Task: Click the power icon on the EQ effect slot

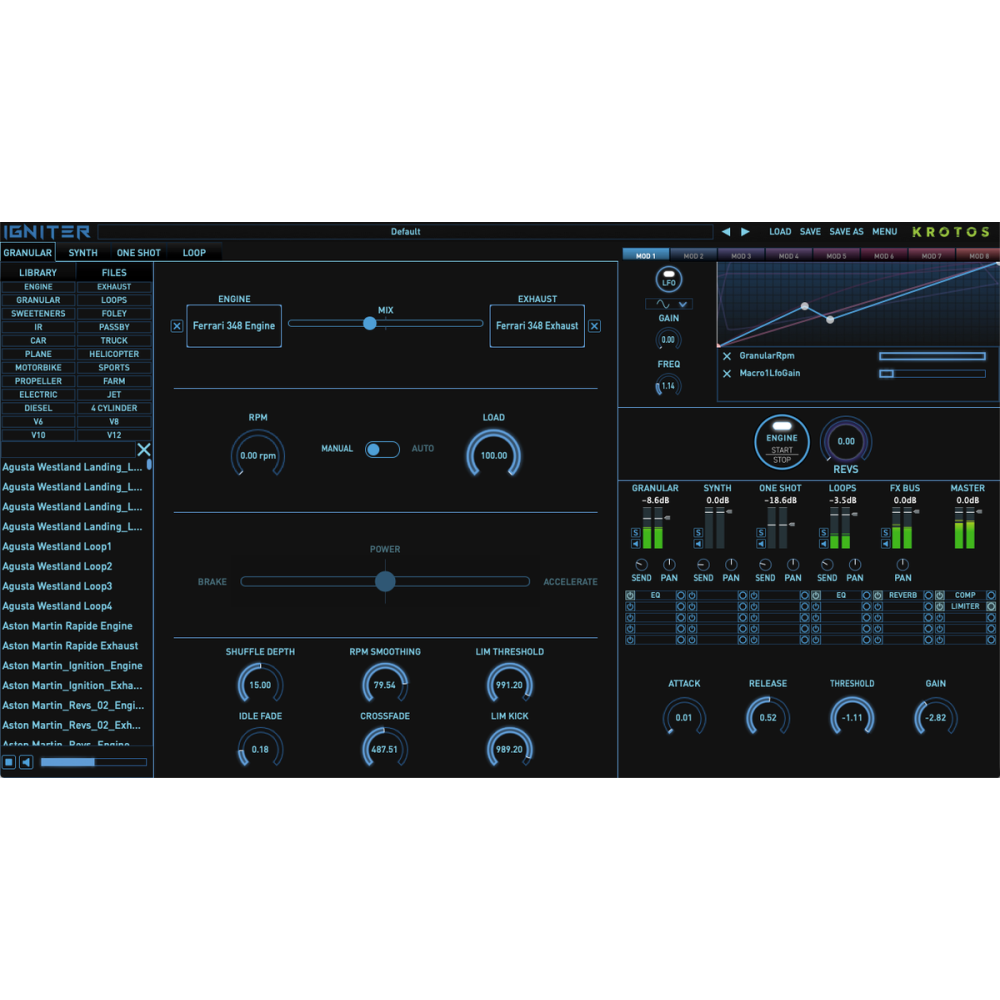Action: [630, 594]
